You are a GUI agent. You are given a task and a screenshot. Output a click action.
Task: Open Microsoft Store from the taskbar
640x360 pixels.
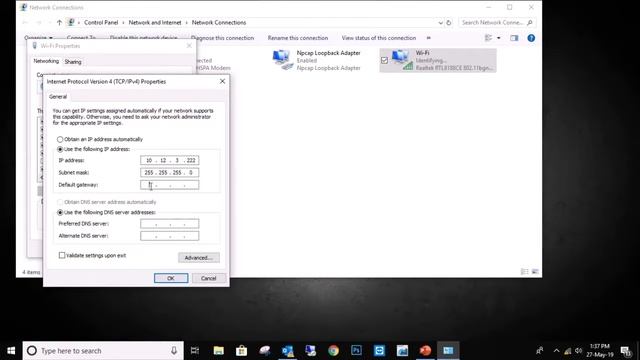point(241,351)
